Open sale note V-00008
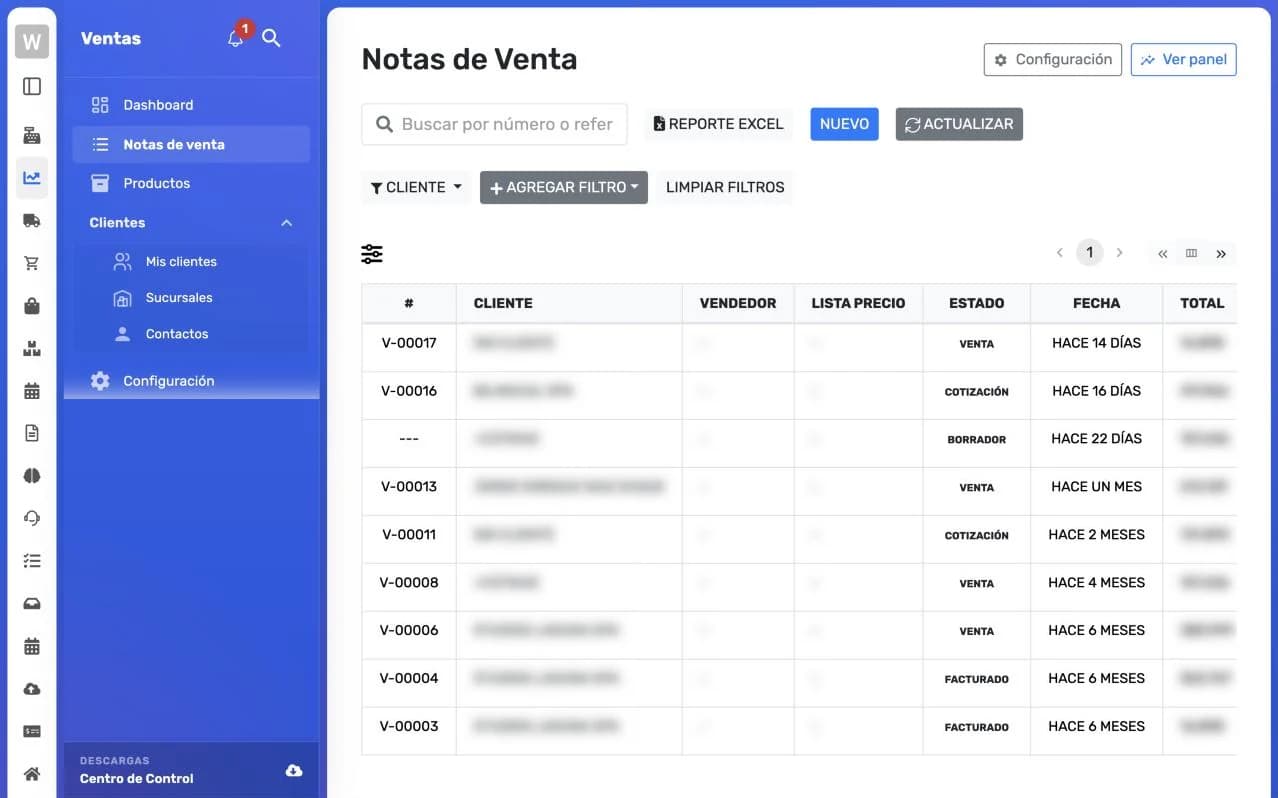This screenshot has height=798, width=1278. pos(409,583)
